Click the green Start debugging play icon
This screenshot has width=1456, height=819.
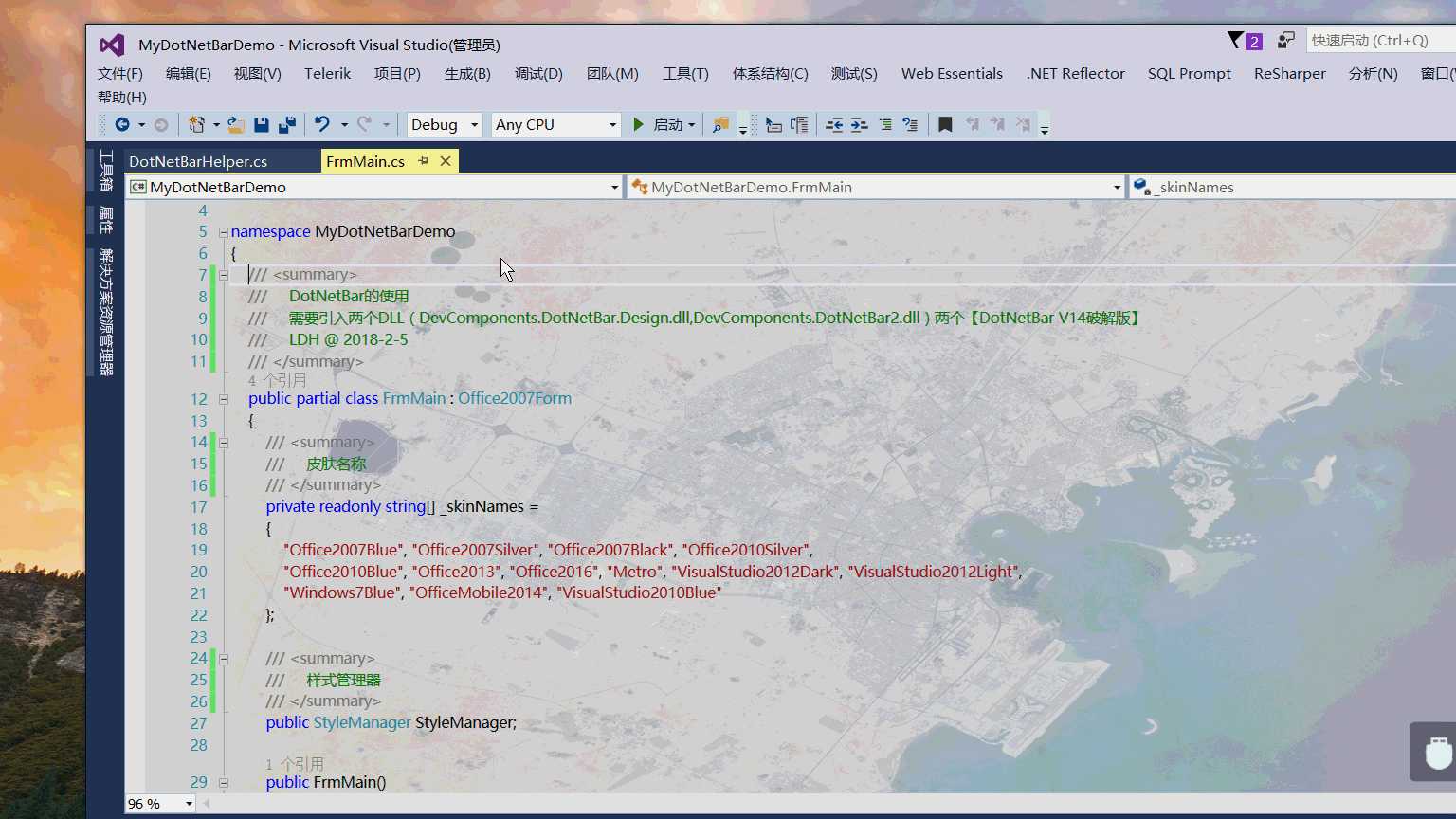pos(639,124)
